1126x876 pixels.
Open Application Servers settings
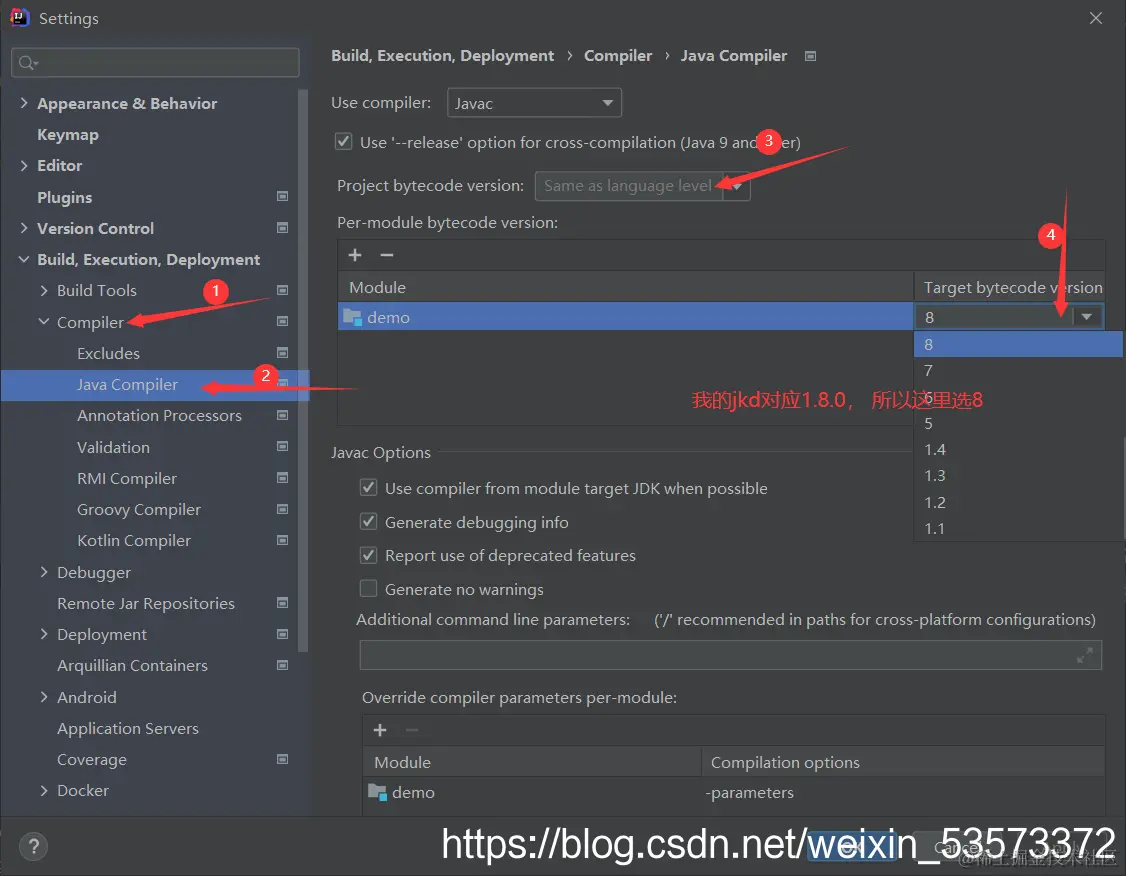[x=128, y=728]
